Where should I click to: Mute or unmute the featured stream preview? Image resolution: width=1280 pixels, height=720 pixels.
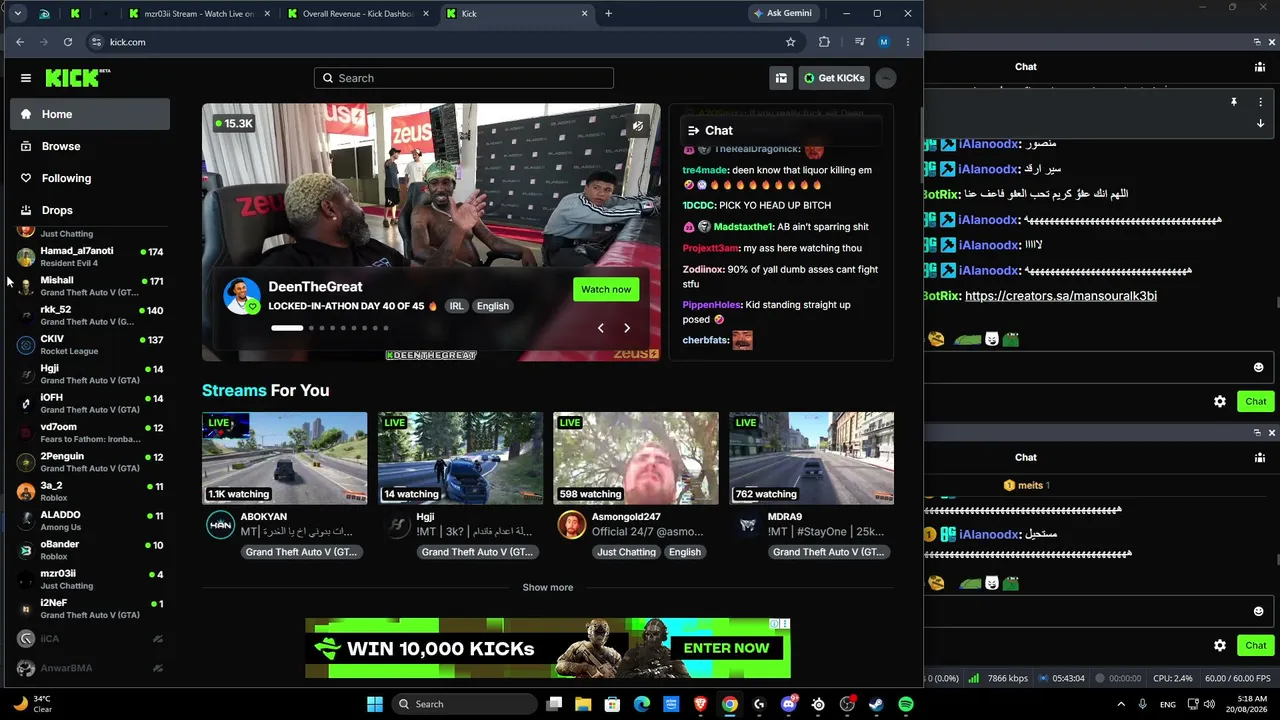[x=638, y=126]
